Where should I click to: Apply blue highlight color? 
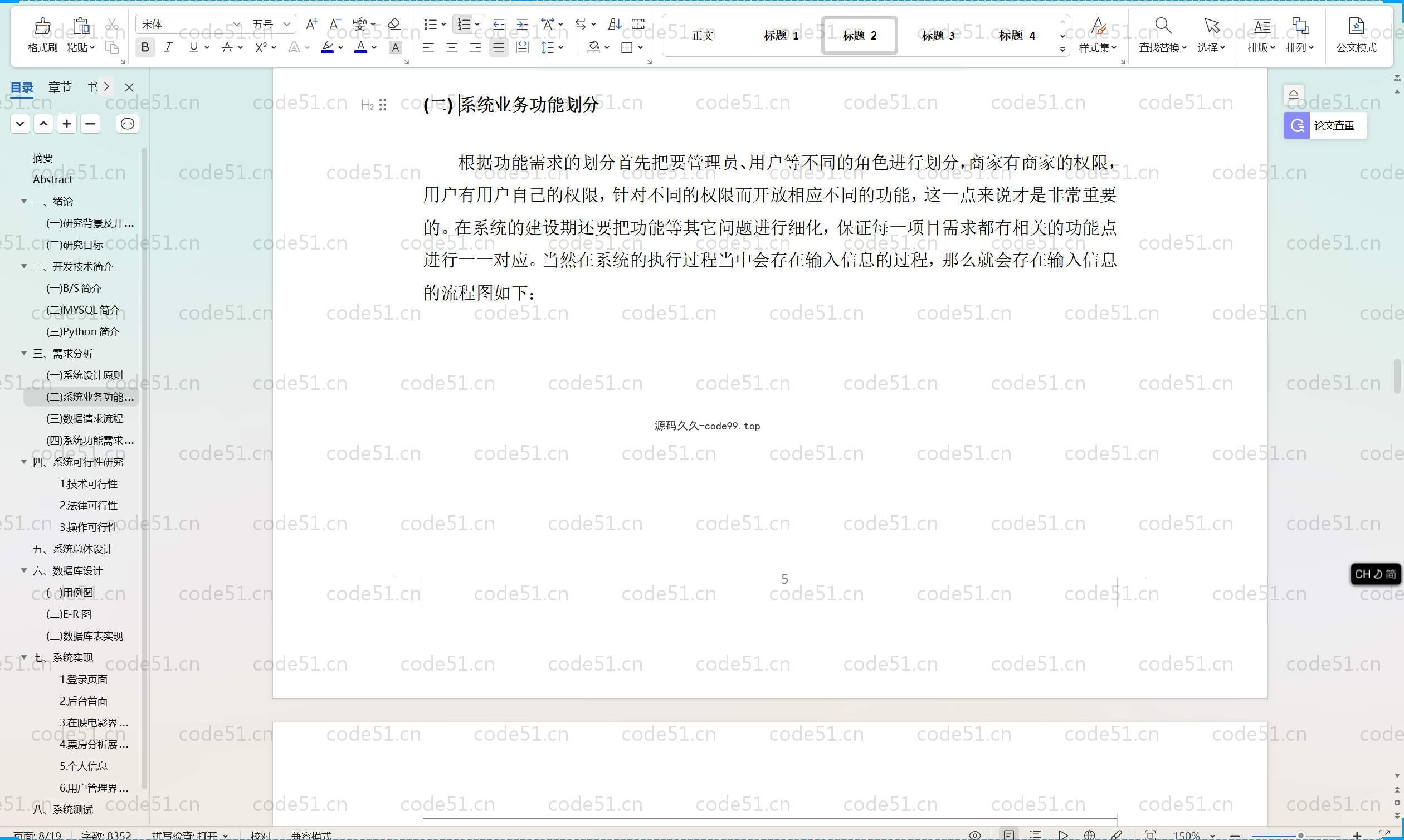tap(327, 47)
